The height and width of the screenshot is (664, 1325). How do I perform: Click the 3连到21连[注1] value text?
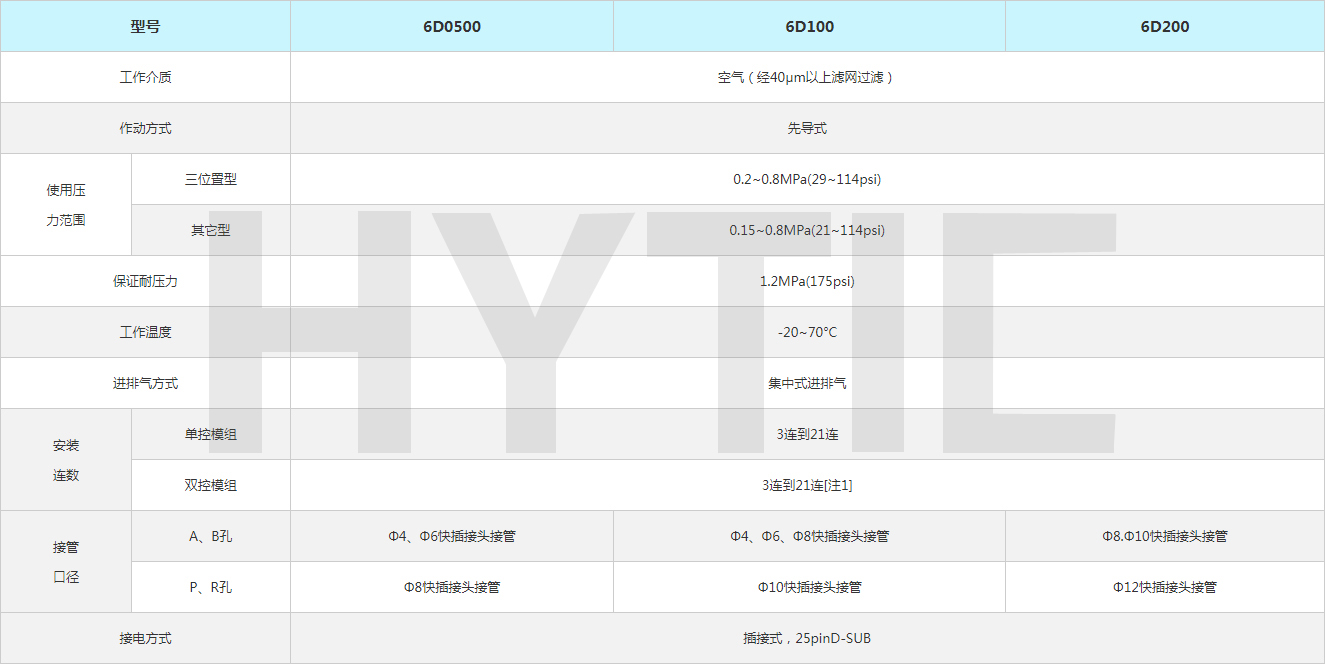pos(807,486)
